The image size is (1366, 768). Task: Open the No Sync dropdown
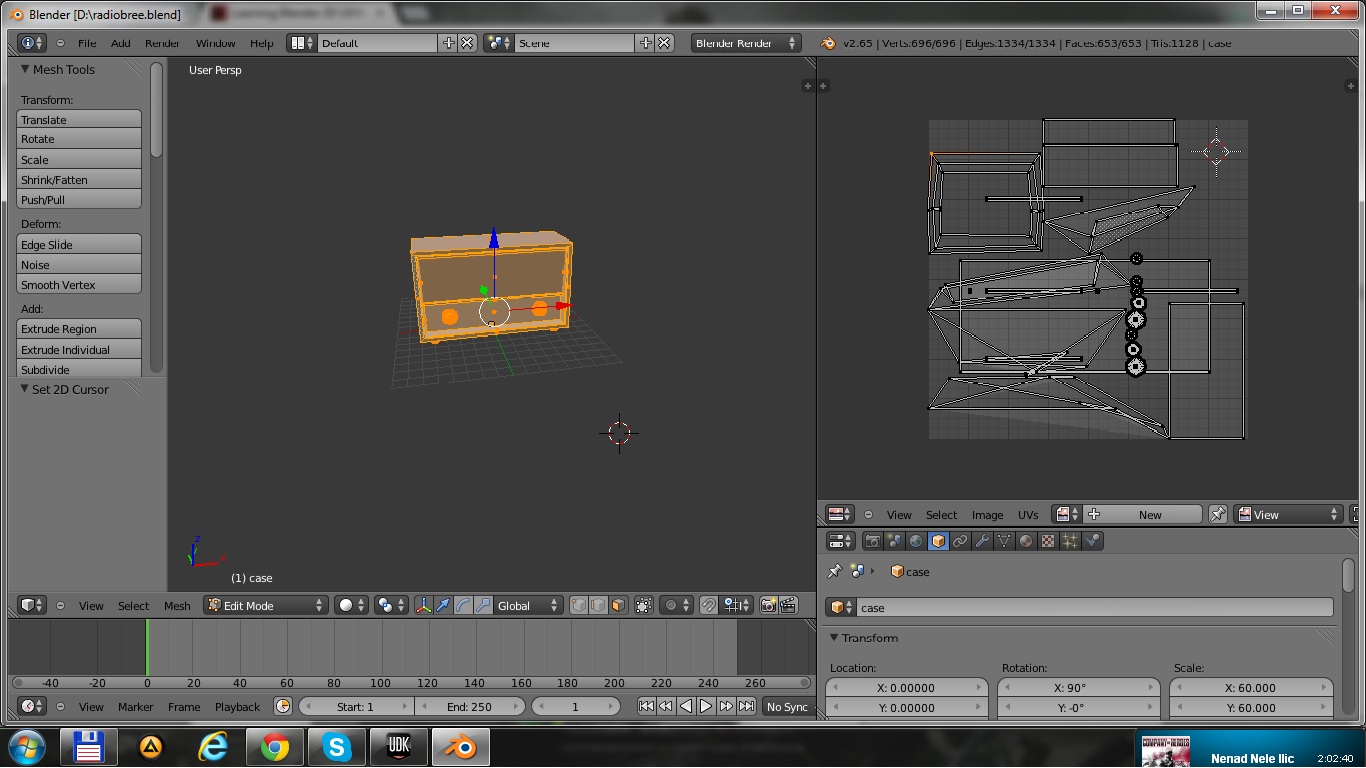[x=787, y=706]
